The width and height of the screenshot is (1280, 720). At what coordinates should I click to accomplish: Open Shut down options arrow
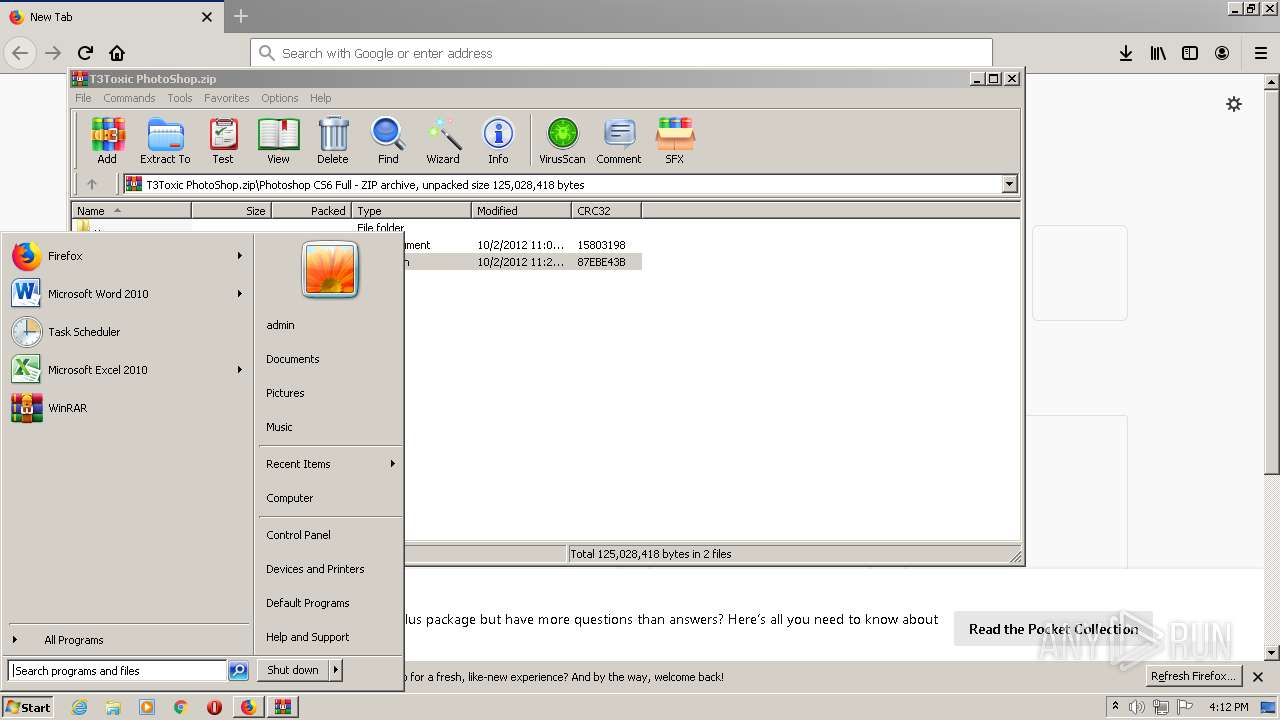tap(336, 670)
